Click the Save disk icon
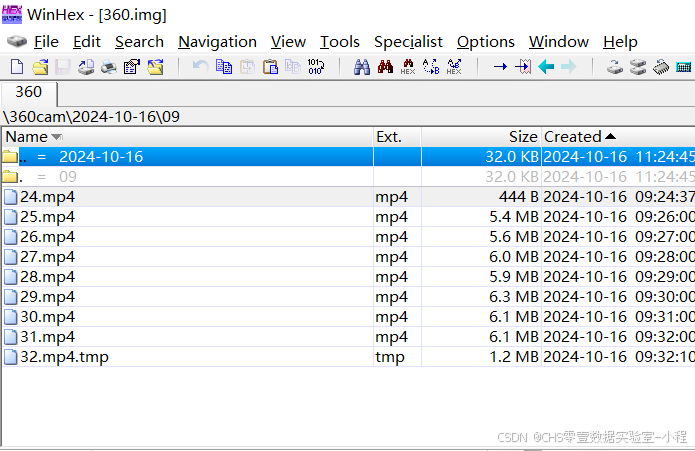 (x=62, y=67)
